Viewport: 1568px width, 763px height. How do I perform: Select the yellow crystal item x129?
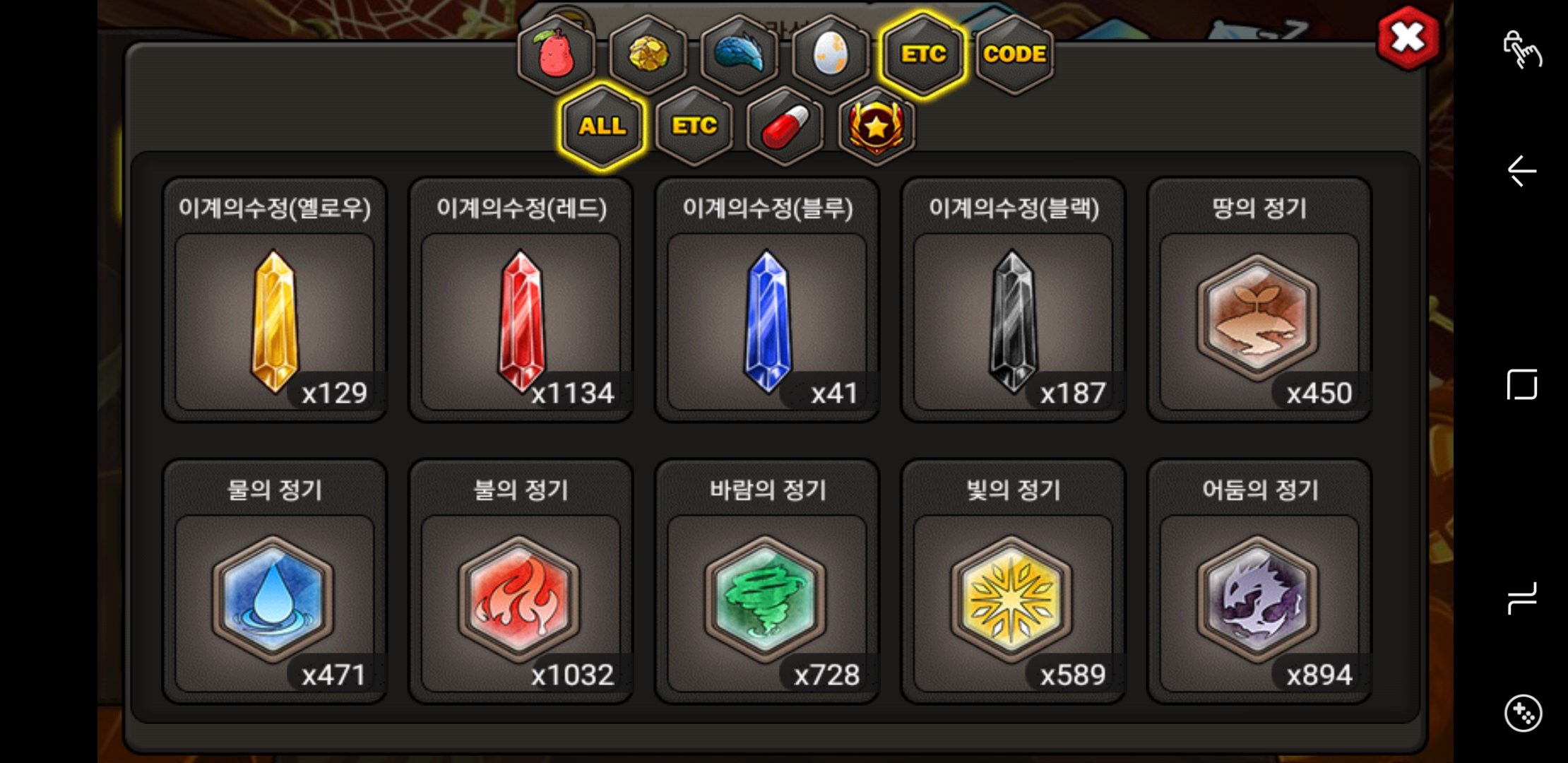(x=275, y=300)
